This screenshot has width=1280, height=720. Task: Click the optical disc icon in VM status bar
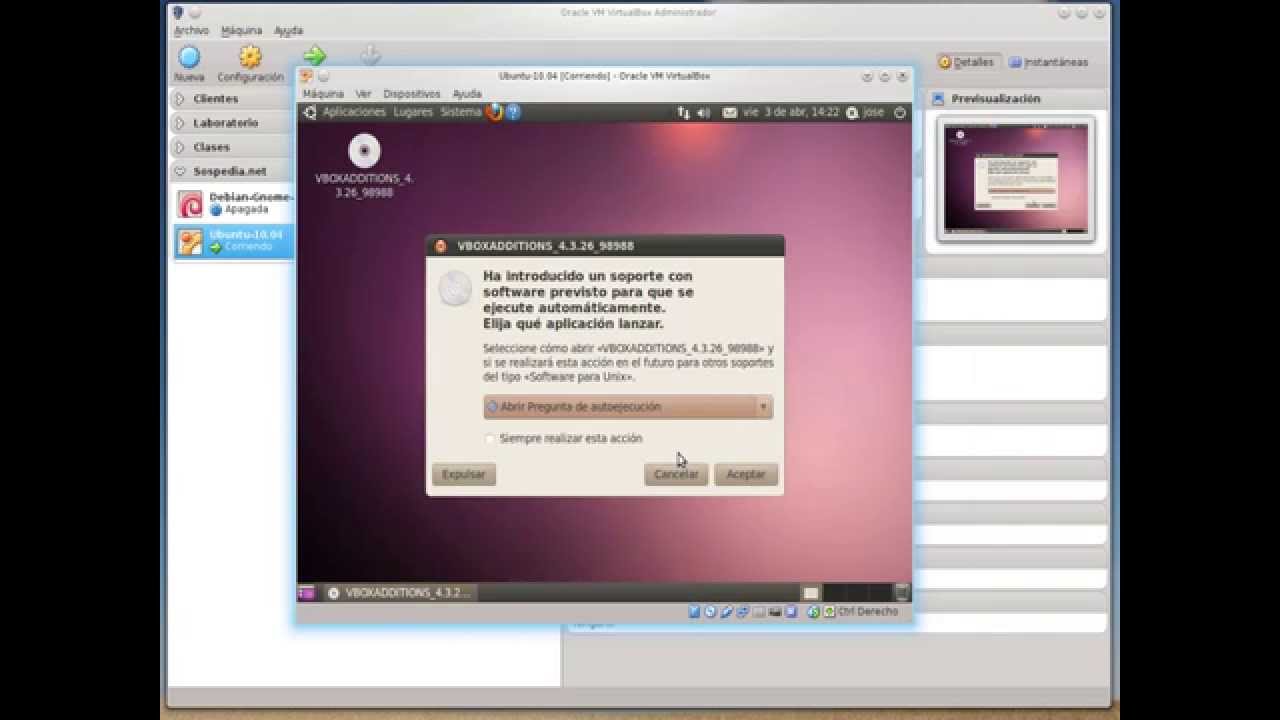(x=710, y=612)
